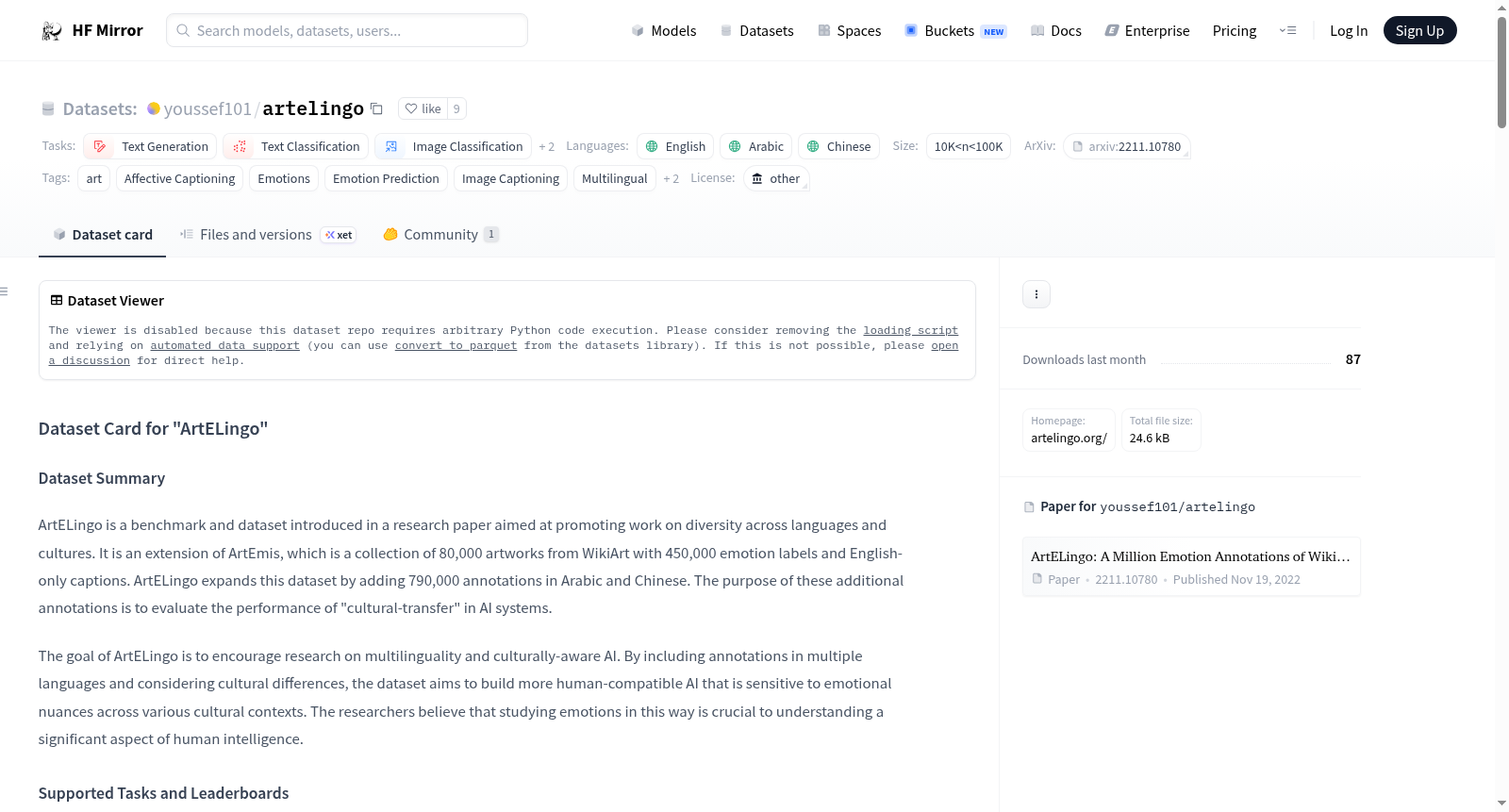Go to the Pricing page

pos(1235,30)
